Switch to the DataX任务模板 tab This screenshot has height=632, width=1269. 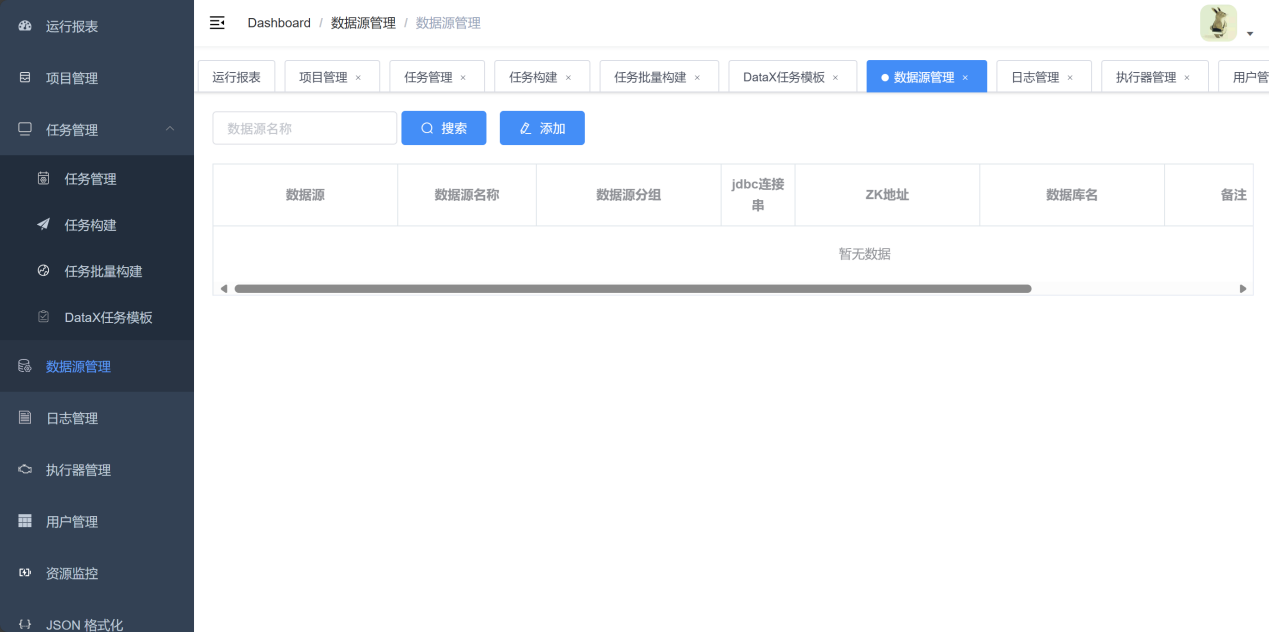pyautogui.click(x=784, y=77)
